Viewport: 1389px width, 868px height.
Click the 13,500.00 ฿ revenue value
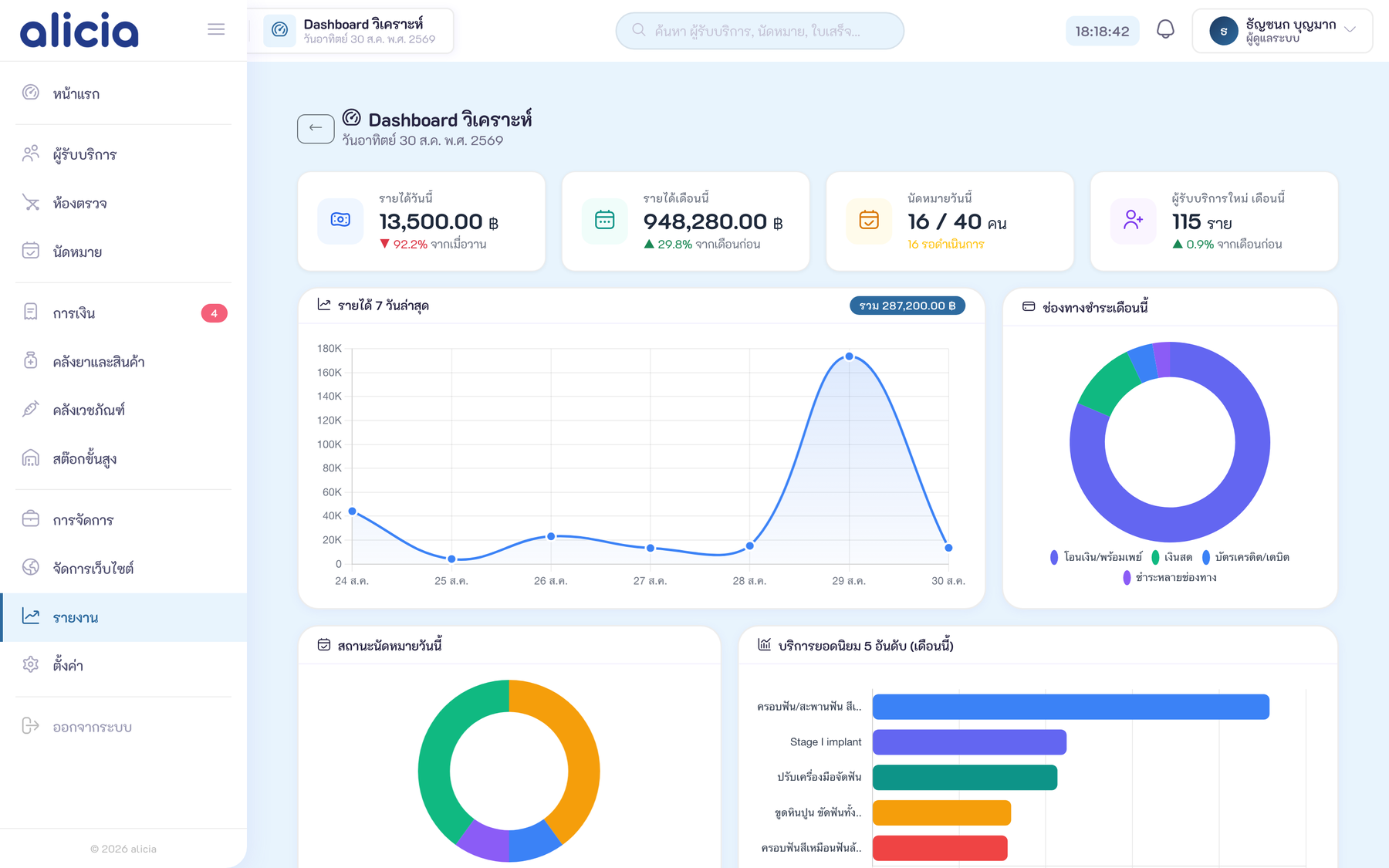coord(438,221)
